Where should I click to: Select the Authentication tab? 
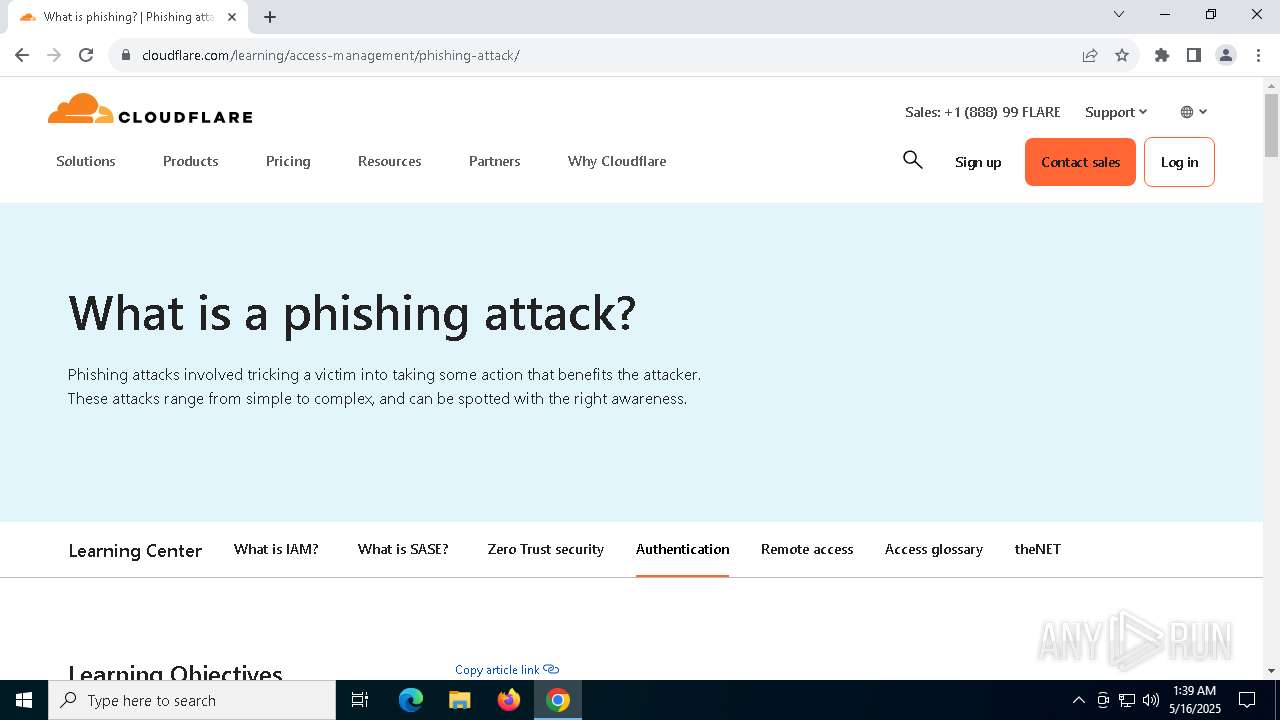pyautogui.click(x=683, y=549)
